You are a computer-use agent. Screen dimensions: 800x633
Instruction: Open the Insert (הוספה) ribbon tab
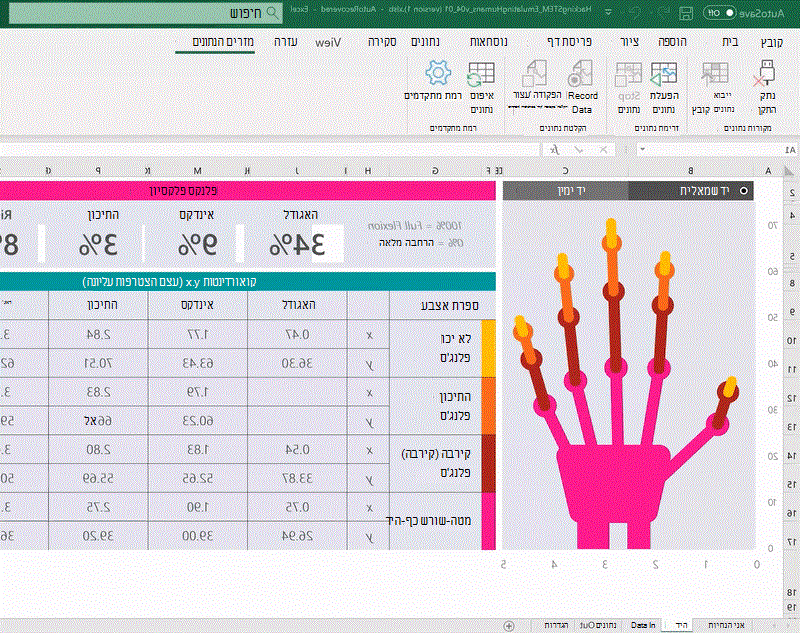click(x=672, y=42)
